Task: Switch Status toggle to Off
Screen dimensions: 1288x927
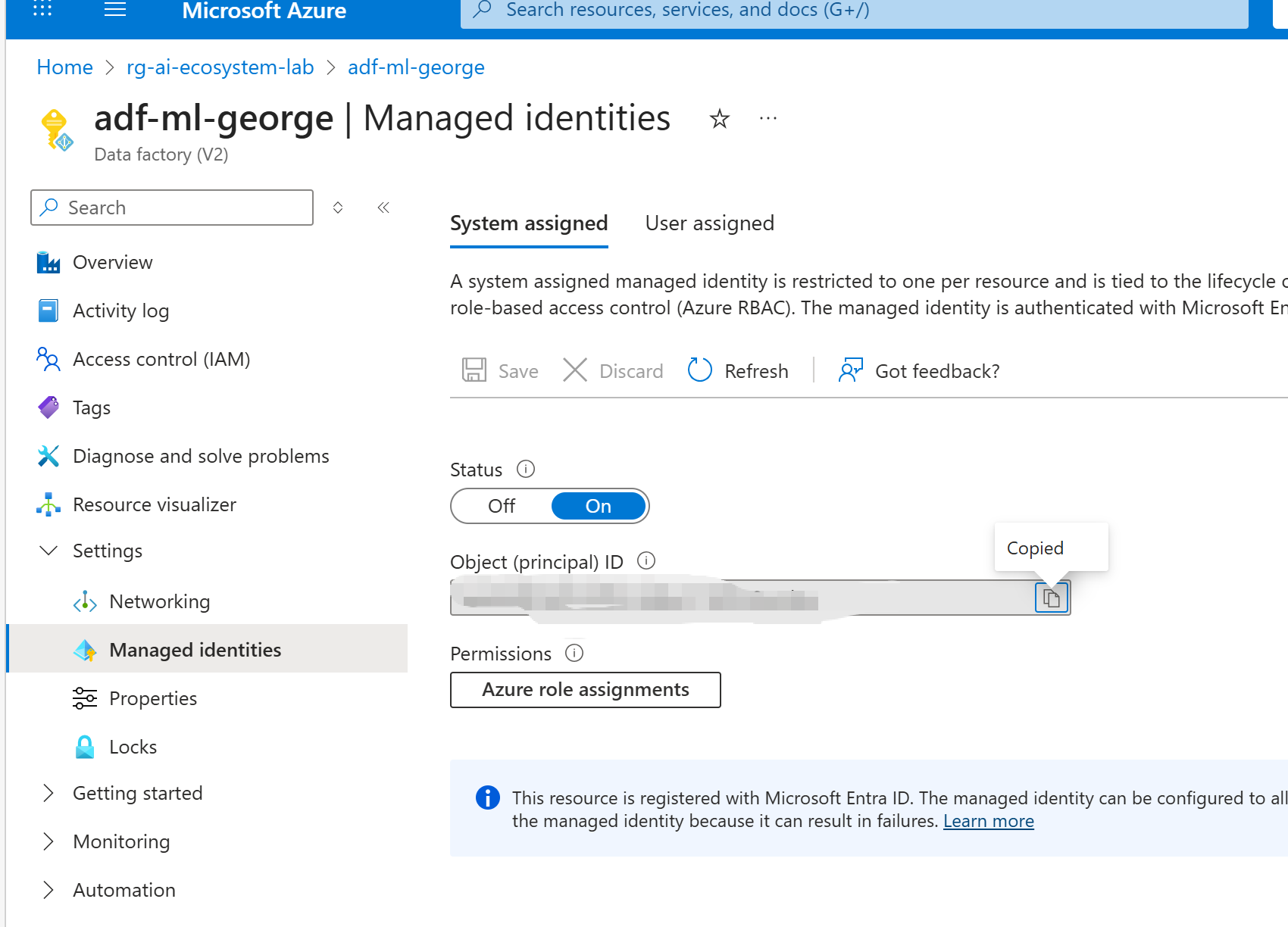Action: coord(502,506)
